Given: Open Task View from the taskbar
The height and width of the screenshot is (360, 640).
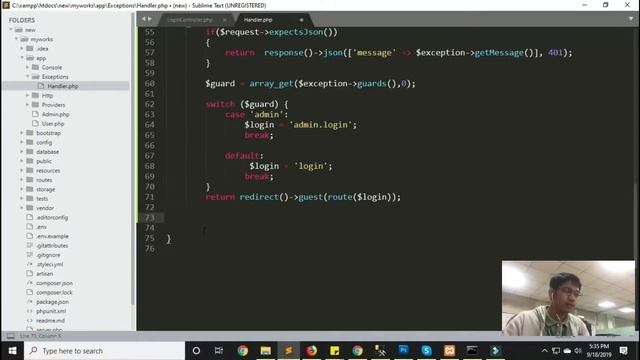Looking at the screenshot, I should click(x=219, y=351).
